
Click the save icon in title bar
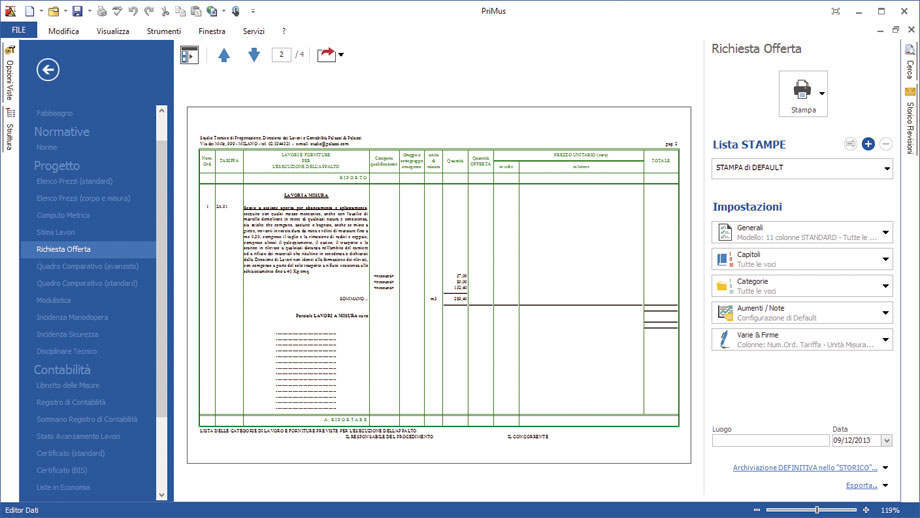(77, 11)
